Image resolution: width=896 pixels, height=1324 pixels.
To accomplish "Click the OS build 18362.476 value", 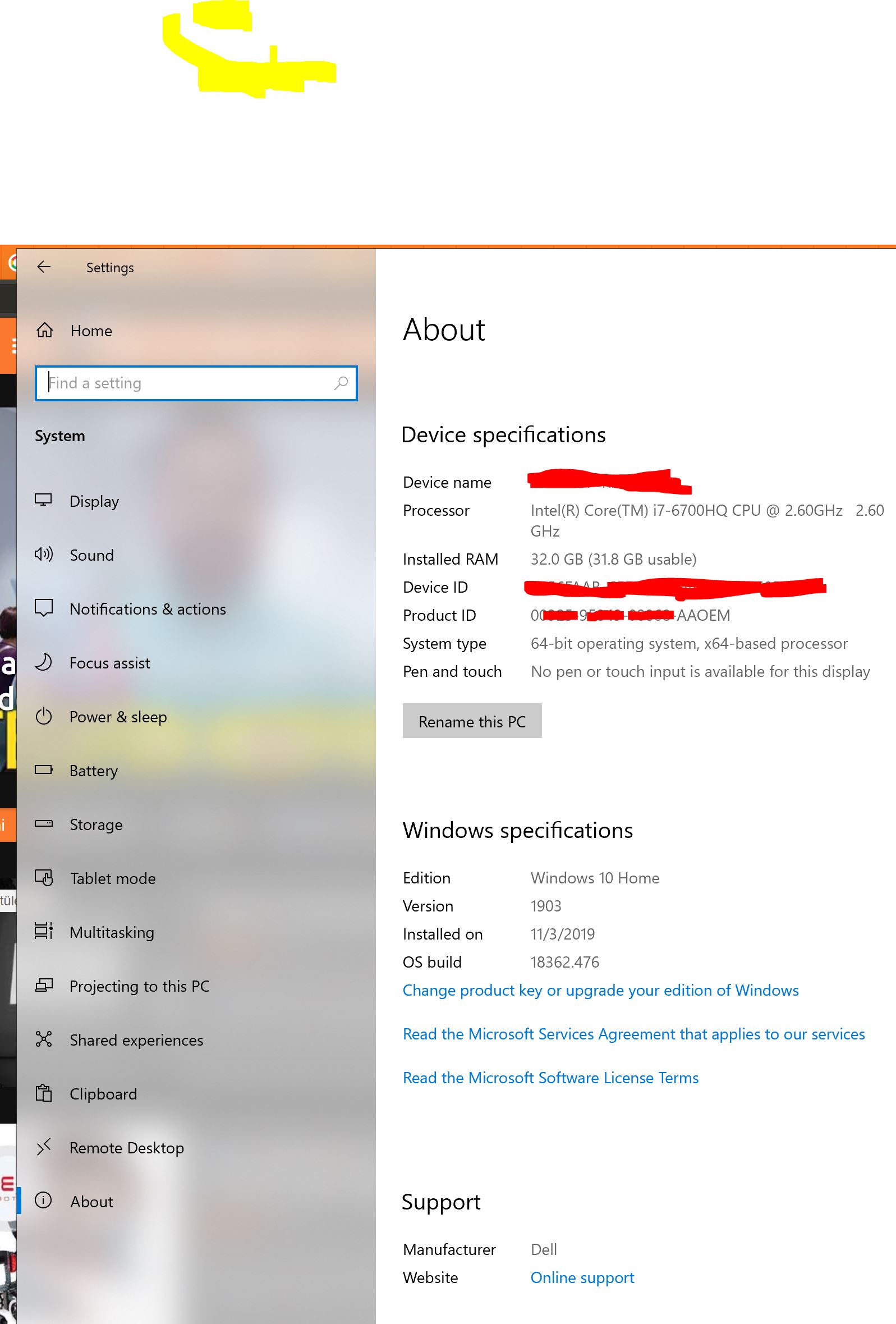I will [565, 962].
